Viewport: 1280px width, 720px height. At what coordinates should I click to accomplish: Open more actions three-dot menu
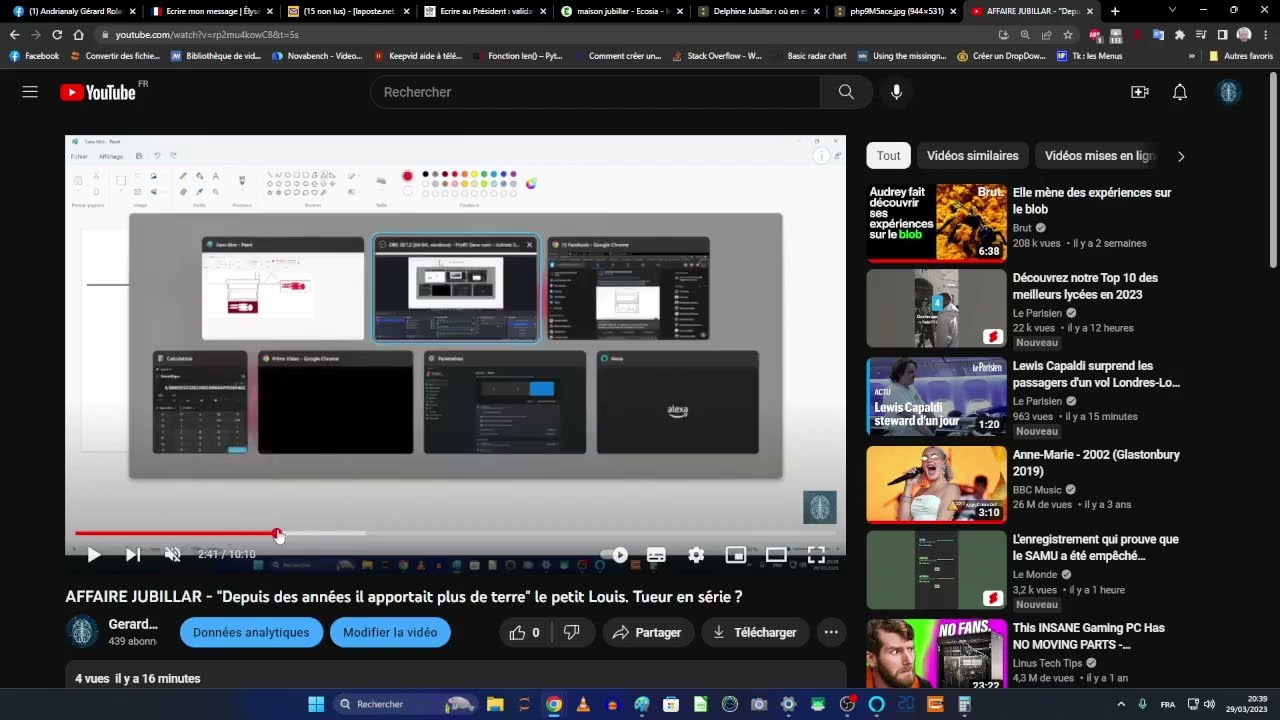pos(831,632)
